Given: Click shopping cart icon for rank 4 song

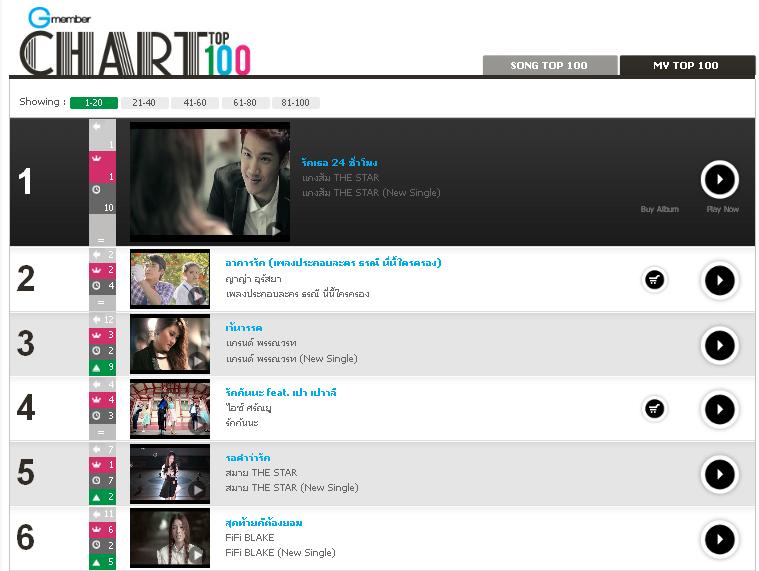Looking at the screenshot, I should [654, 409].
